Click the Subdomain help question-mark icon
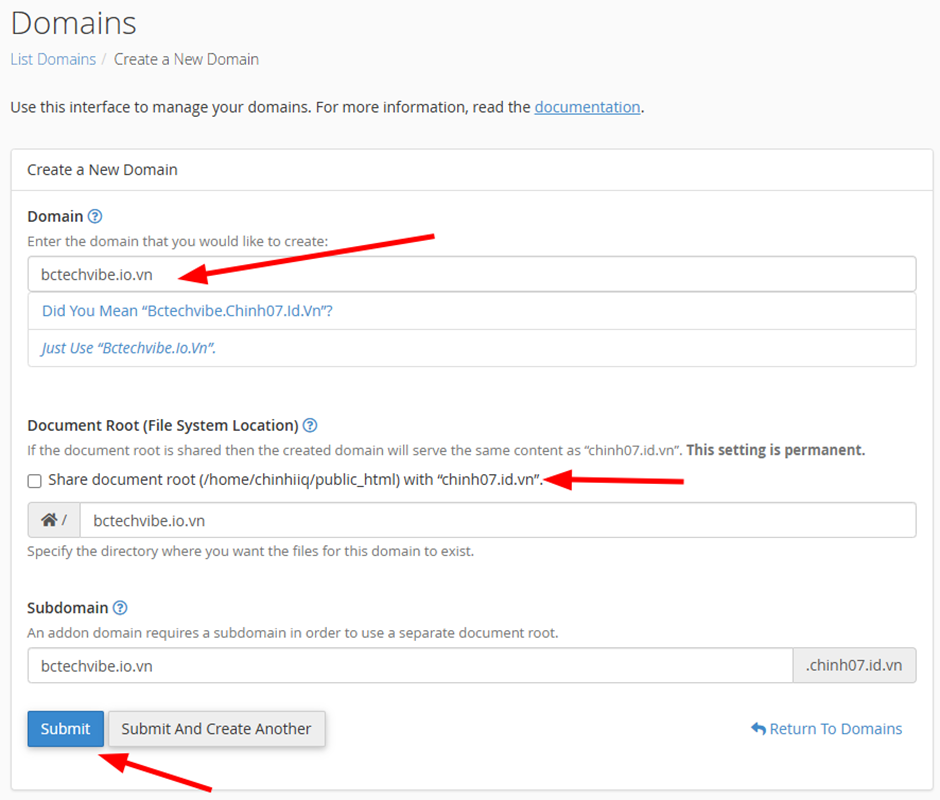This screenshot has height=800, width=940. click(x=120, y=607)
